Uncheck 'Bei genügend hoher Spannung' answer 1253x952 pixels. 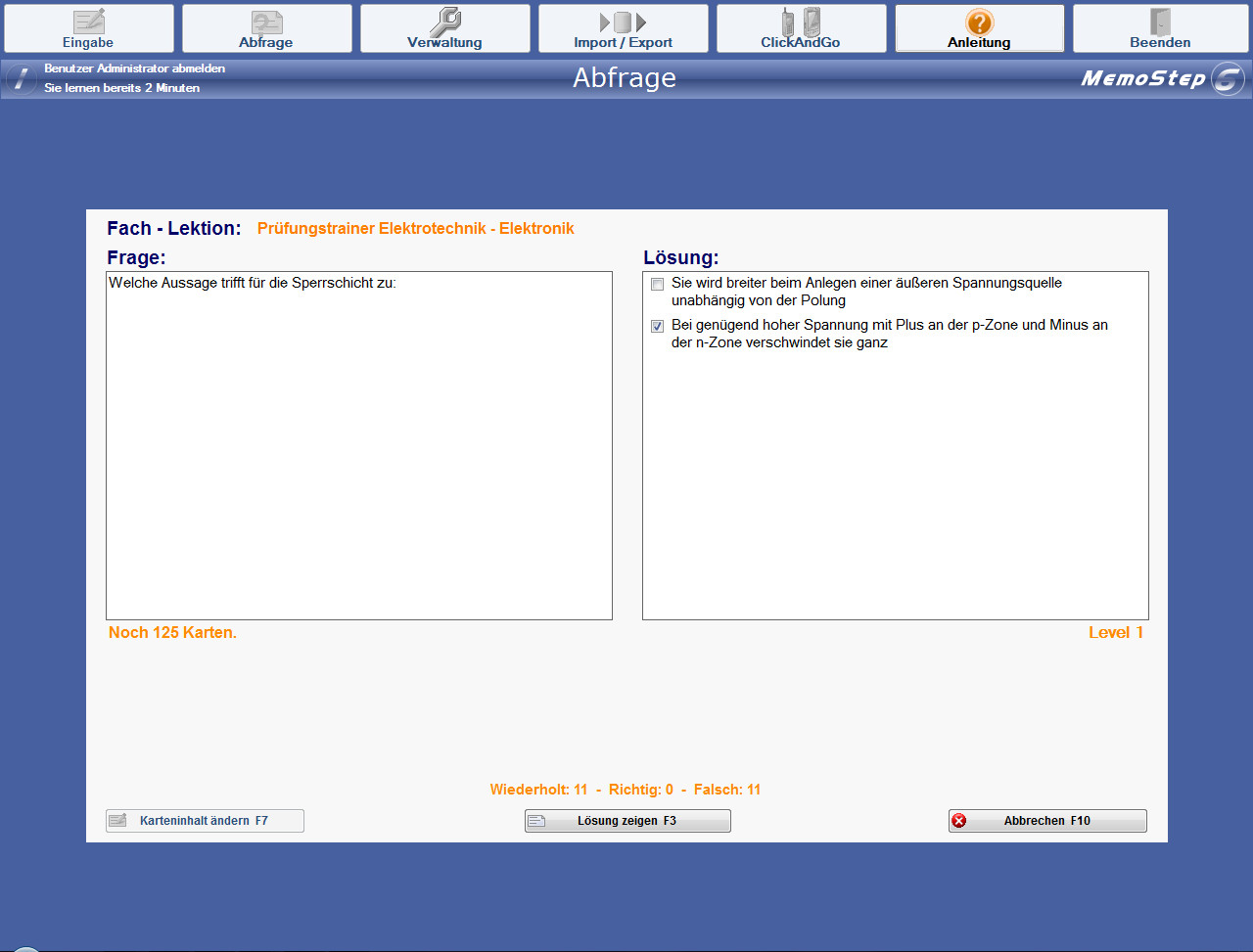658,326
